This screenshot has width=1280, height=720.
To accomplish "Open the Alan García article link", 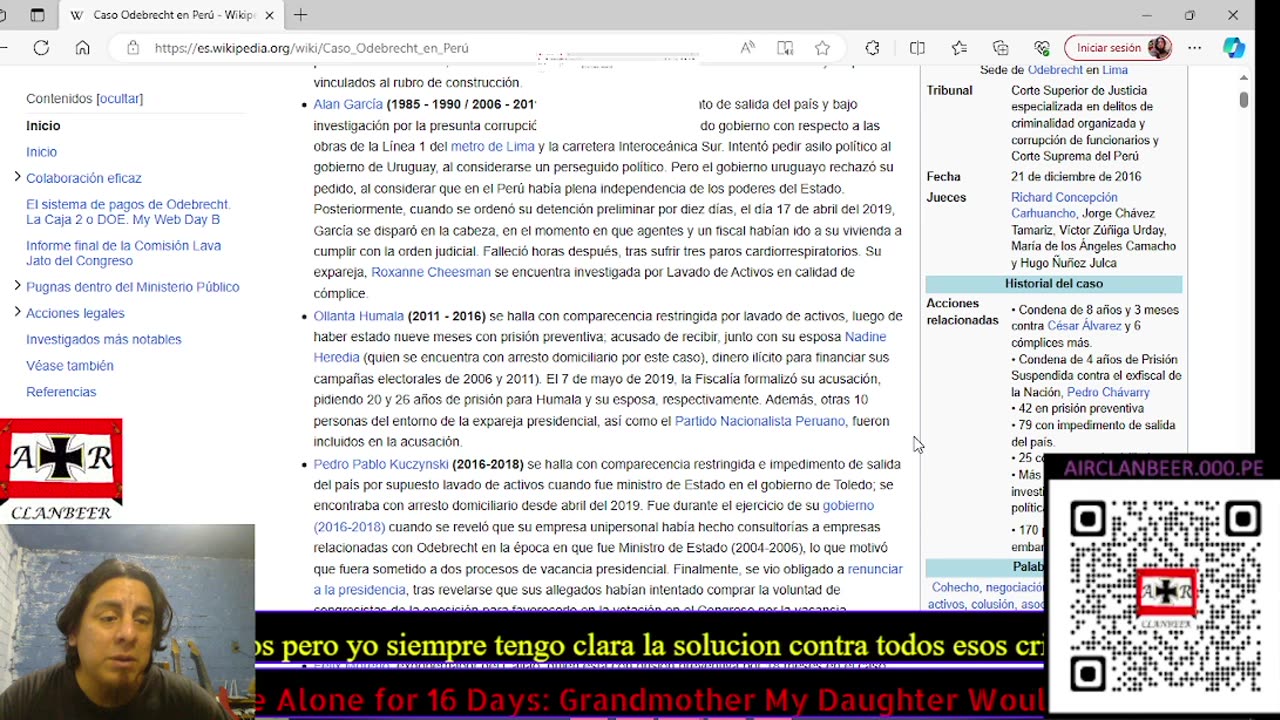I will (348, 104).
